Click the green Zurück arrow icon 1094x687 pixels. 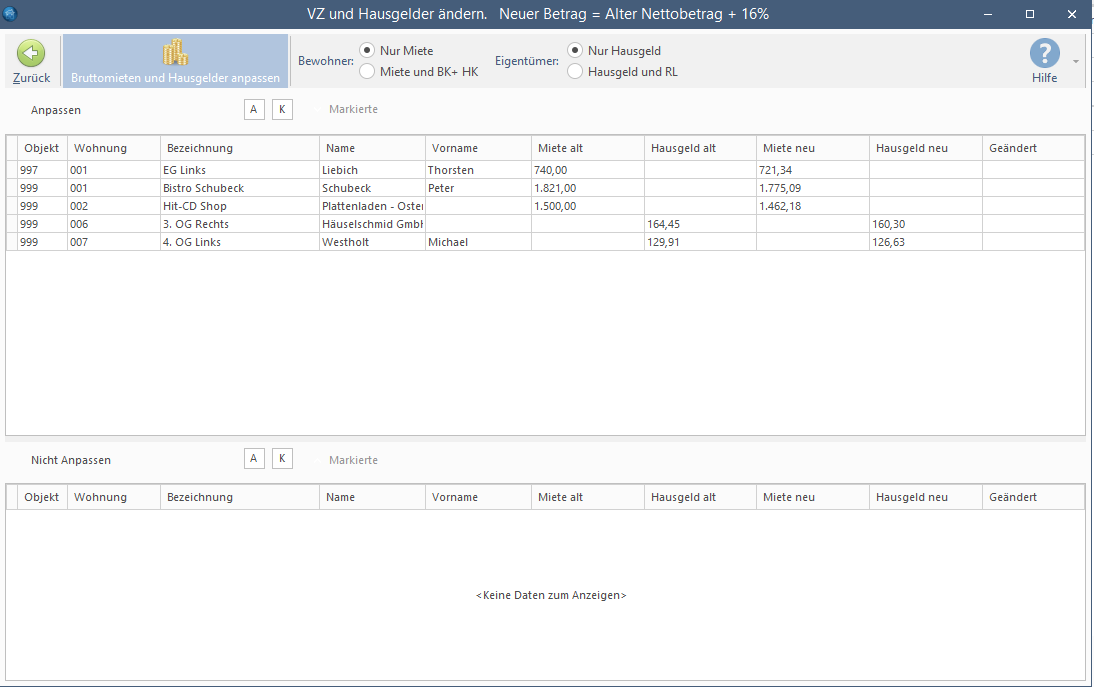click(x=31, y=54)
